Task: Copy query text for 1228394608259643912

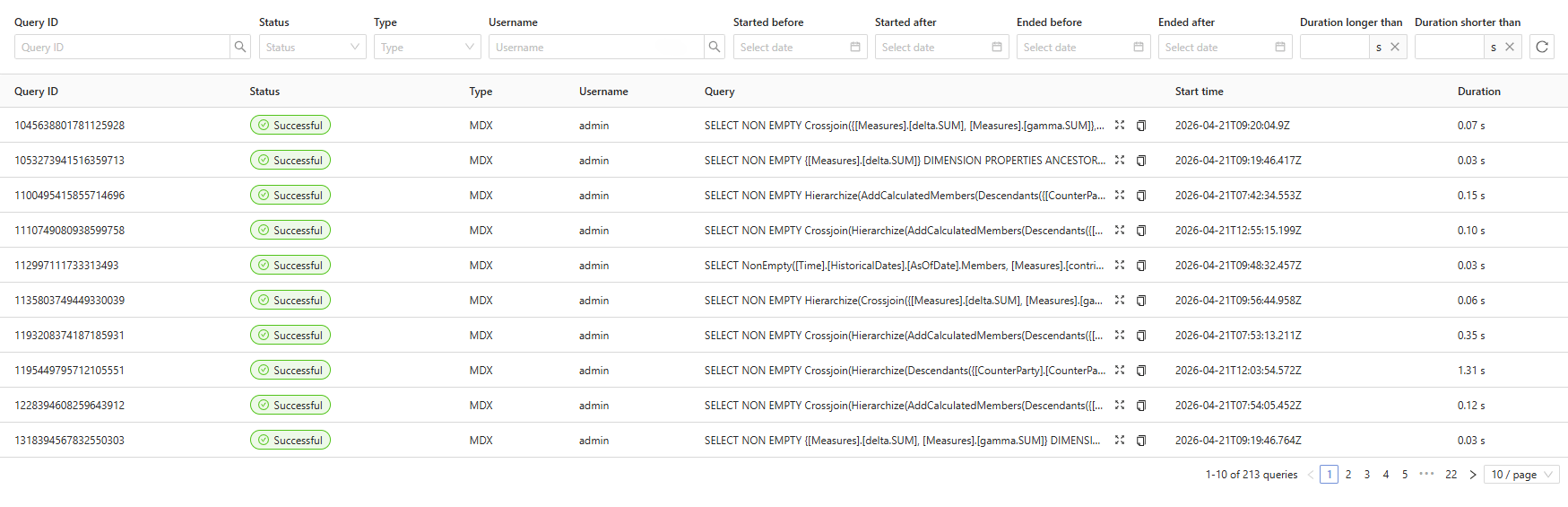Action: [x=1141, y=406]
